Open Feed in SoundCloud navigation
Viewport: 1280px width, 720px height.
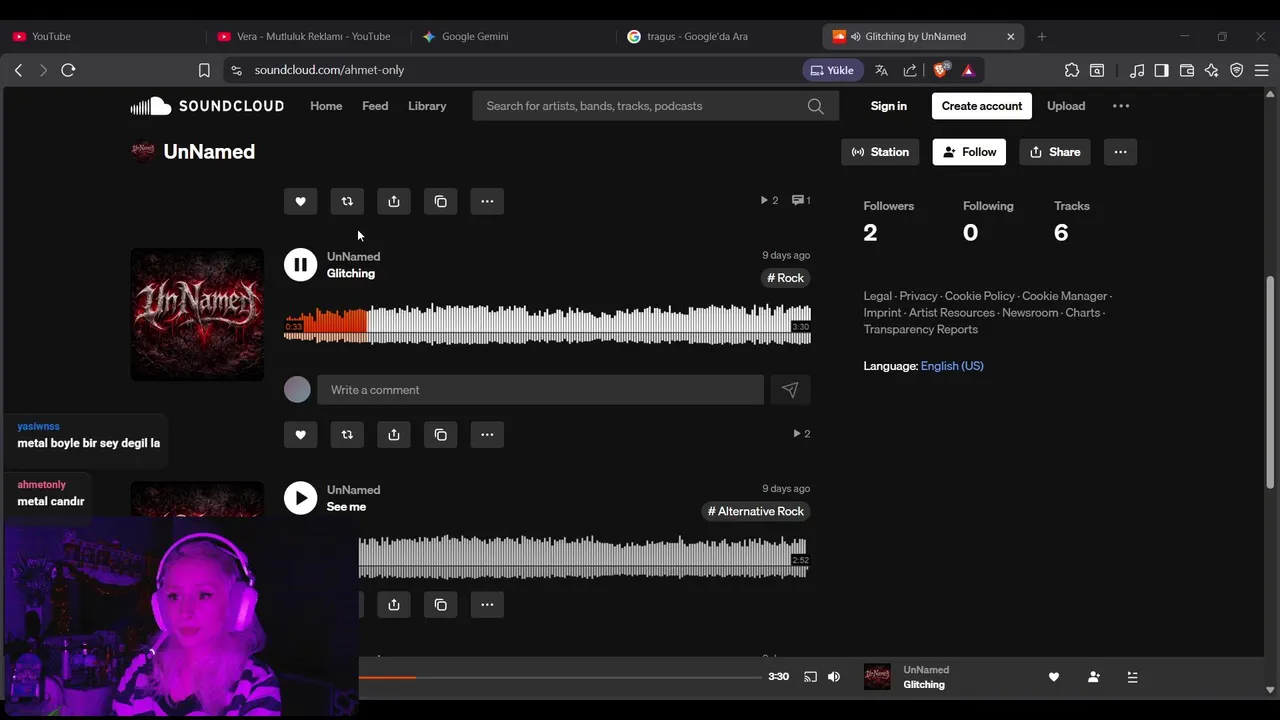click(x=375, y=106)
